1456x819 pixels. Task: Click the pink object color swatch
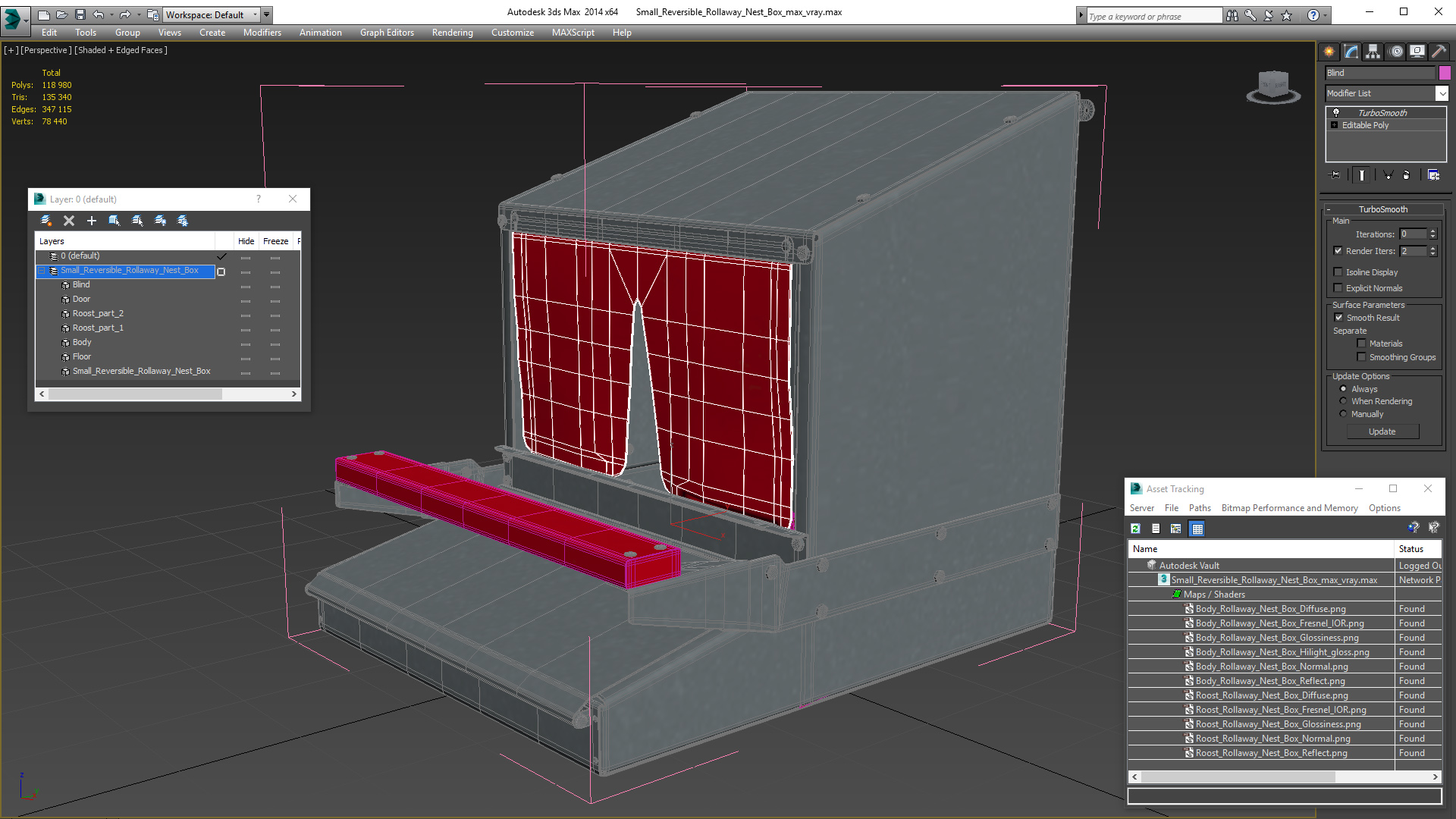tap(1445, 73)
